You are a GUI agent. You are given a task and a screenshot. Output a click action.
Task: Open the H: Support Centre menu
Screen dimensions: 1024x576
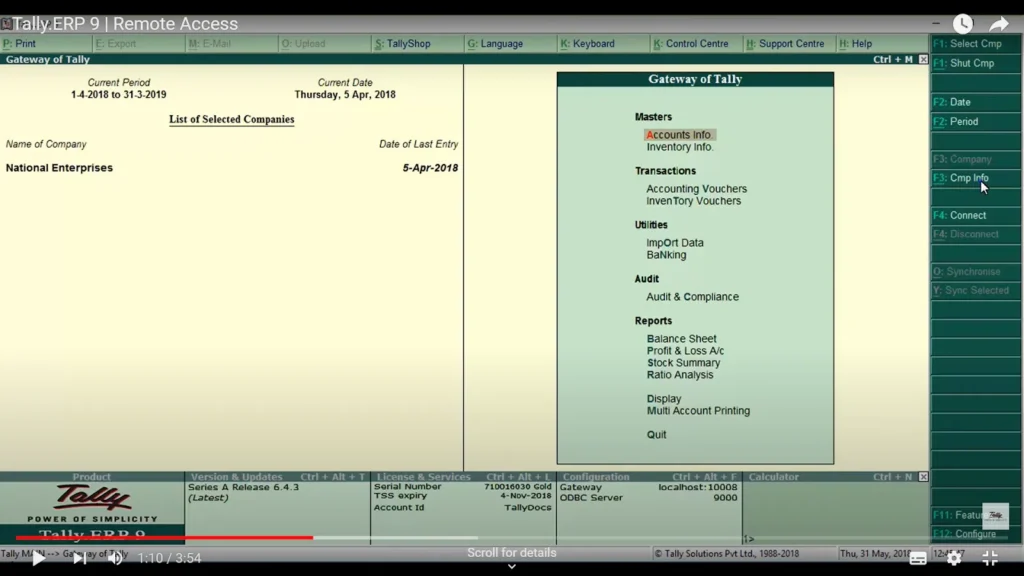(786, 44)
